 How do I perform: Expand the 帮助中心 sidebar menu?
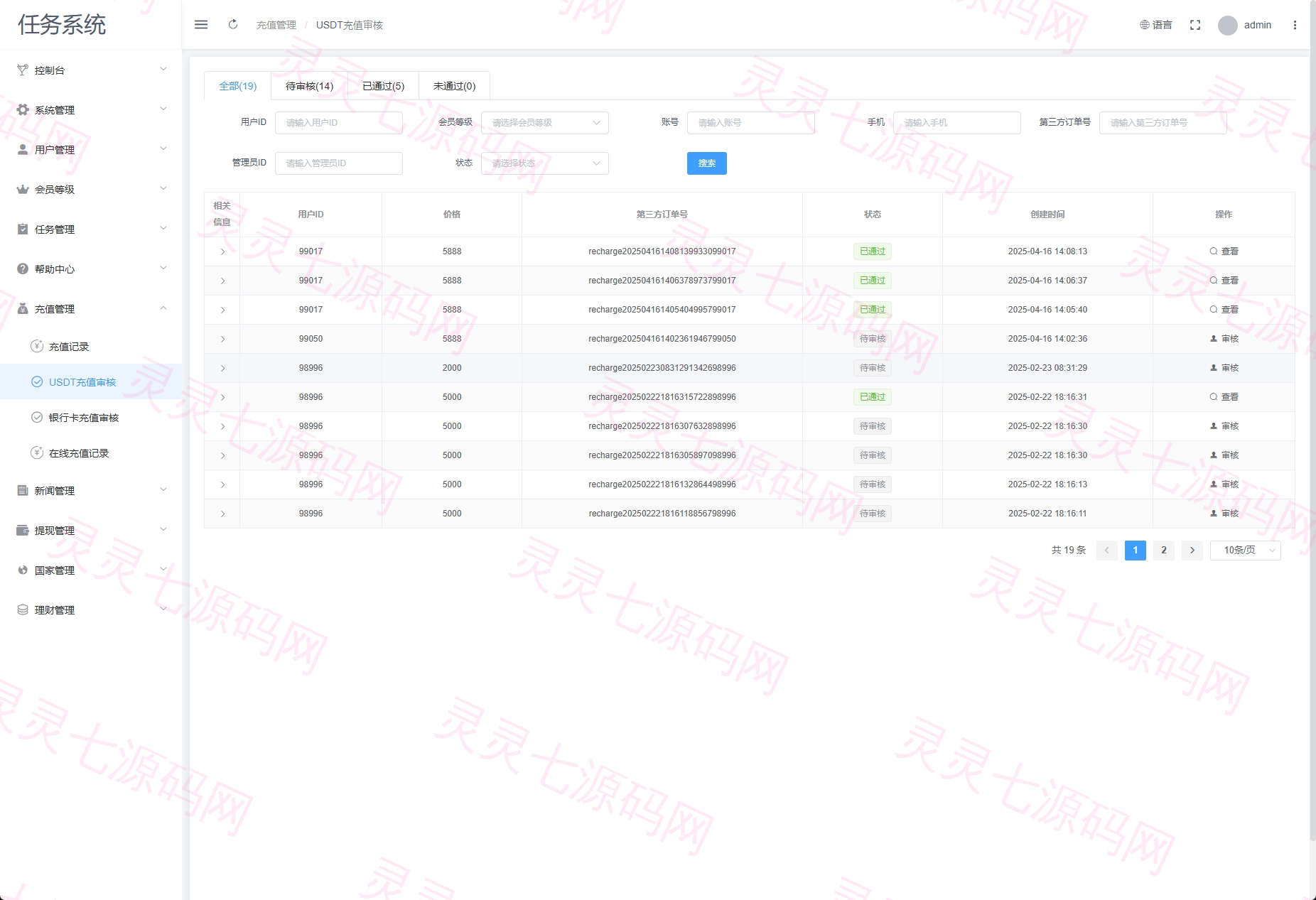click(91, 269)
